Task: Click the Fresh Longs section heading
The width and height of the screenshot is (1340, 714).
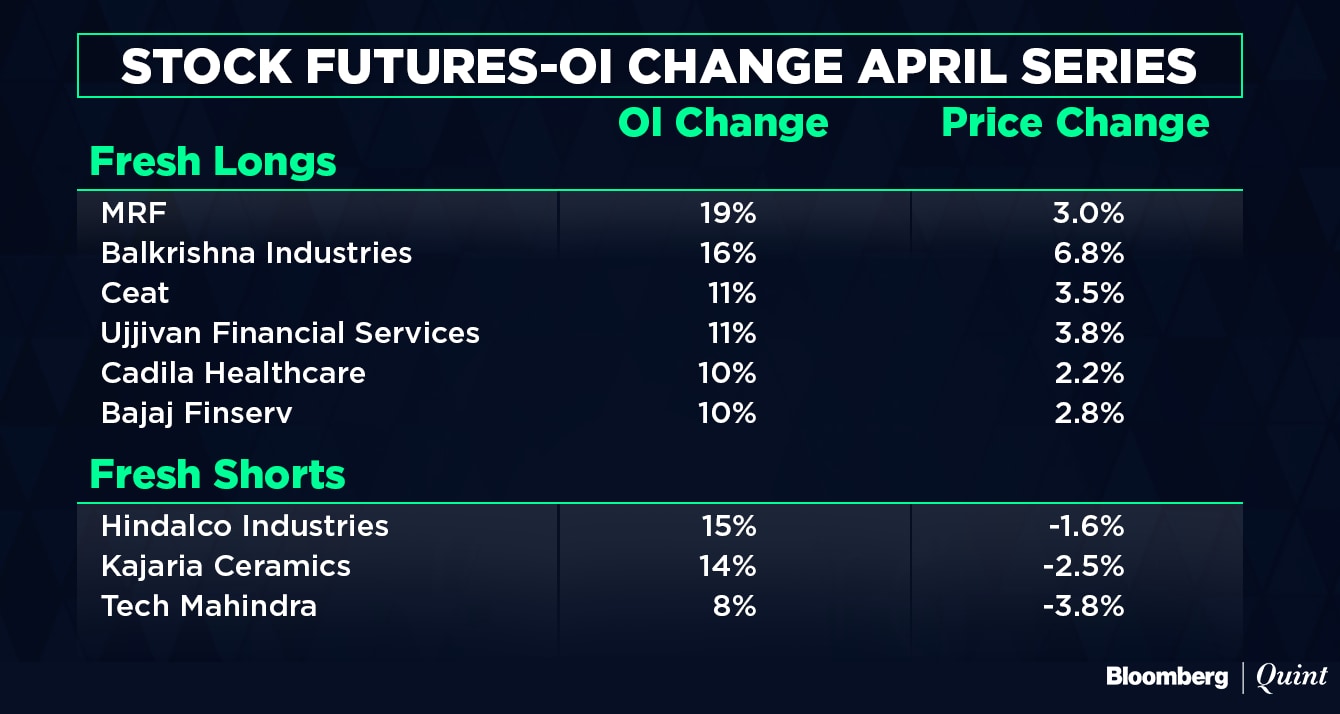Action: tap(213, 162)
